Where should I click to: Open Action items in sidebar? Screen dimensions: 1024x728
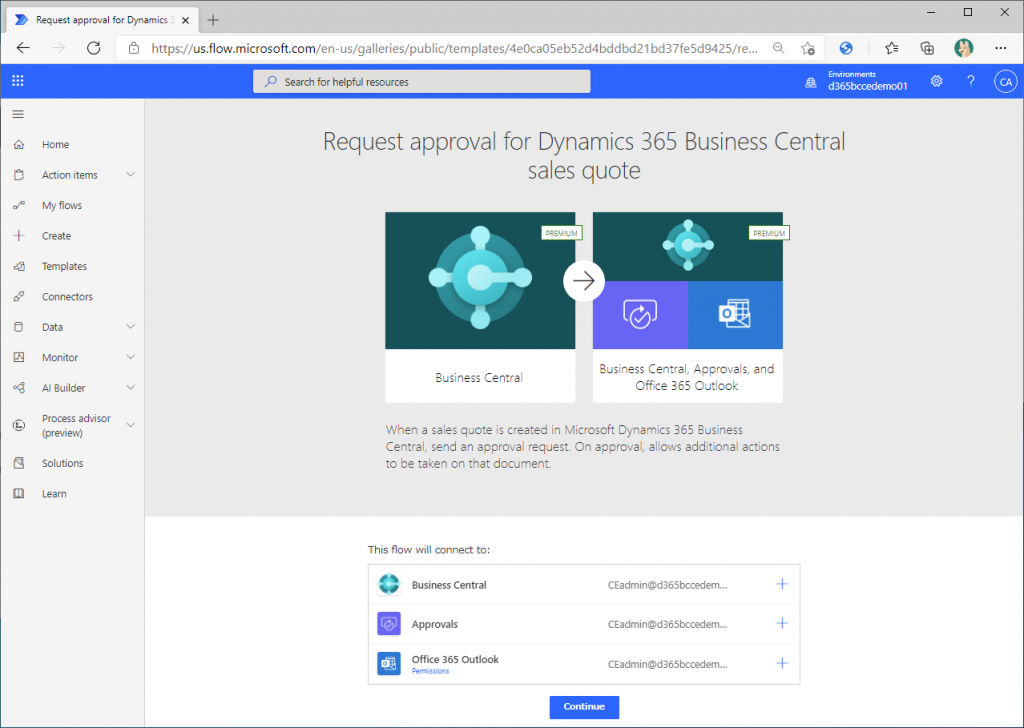[70, 175]
